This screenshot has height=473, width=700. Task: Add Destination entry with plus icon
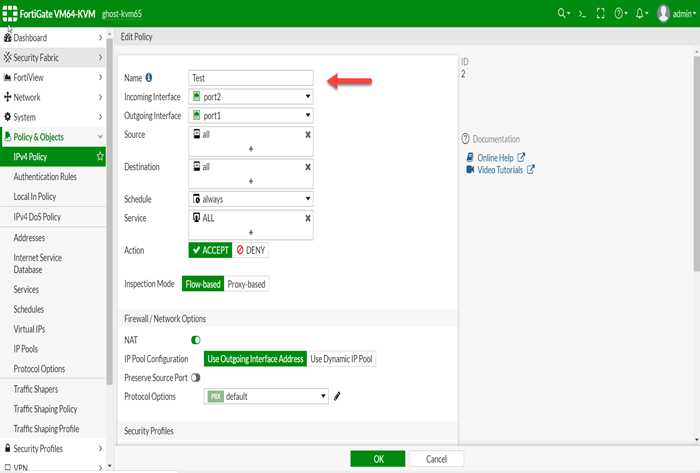point(250,180)
